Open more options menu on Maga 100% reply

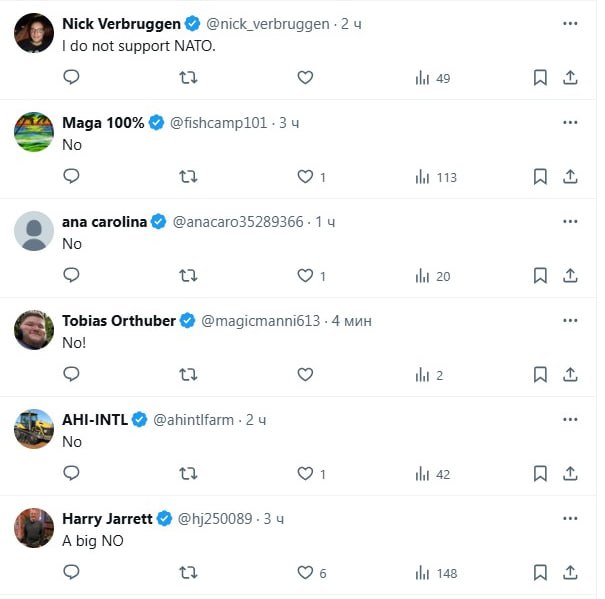[570, 122]
